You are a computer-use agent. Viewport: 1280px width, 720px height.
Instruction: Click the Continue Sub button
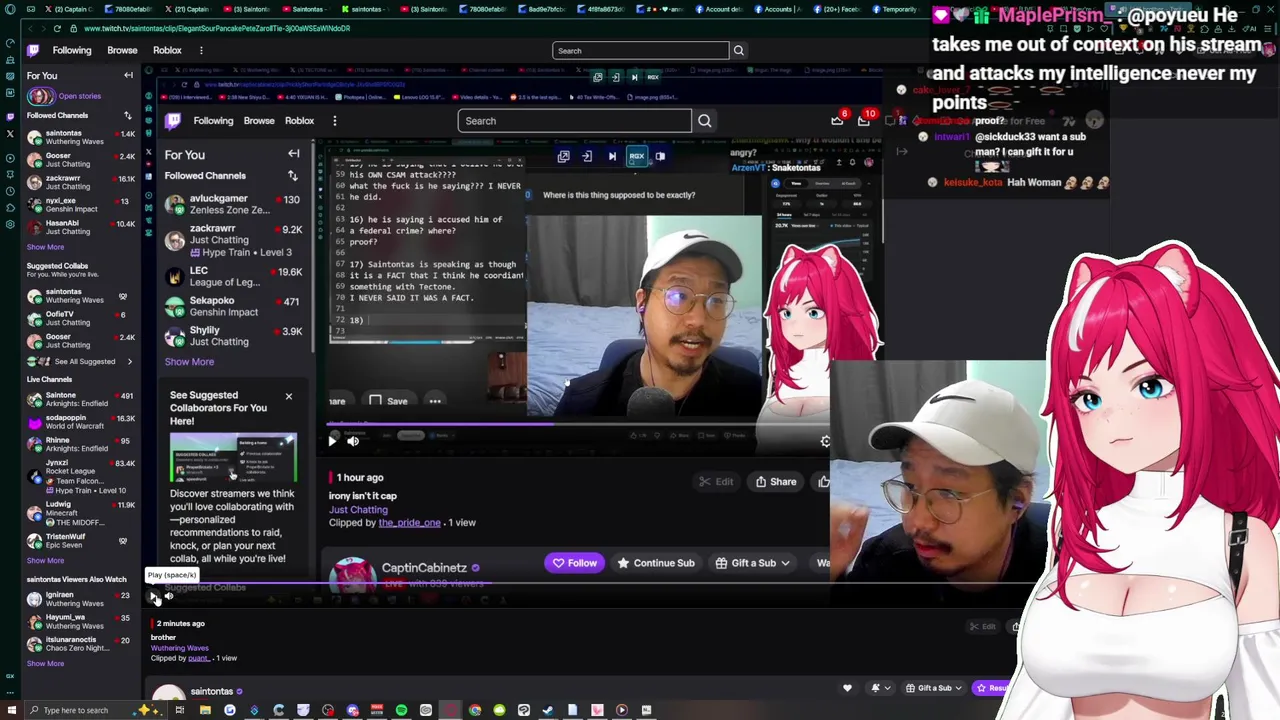(655, 563)
